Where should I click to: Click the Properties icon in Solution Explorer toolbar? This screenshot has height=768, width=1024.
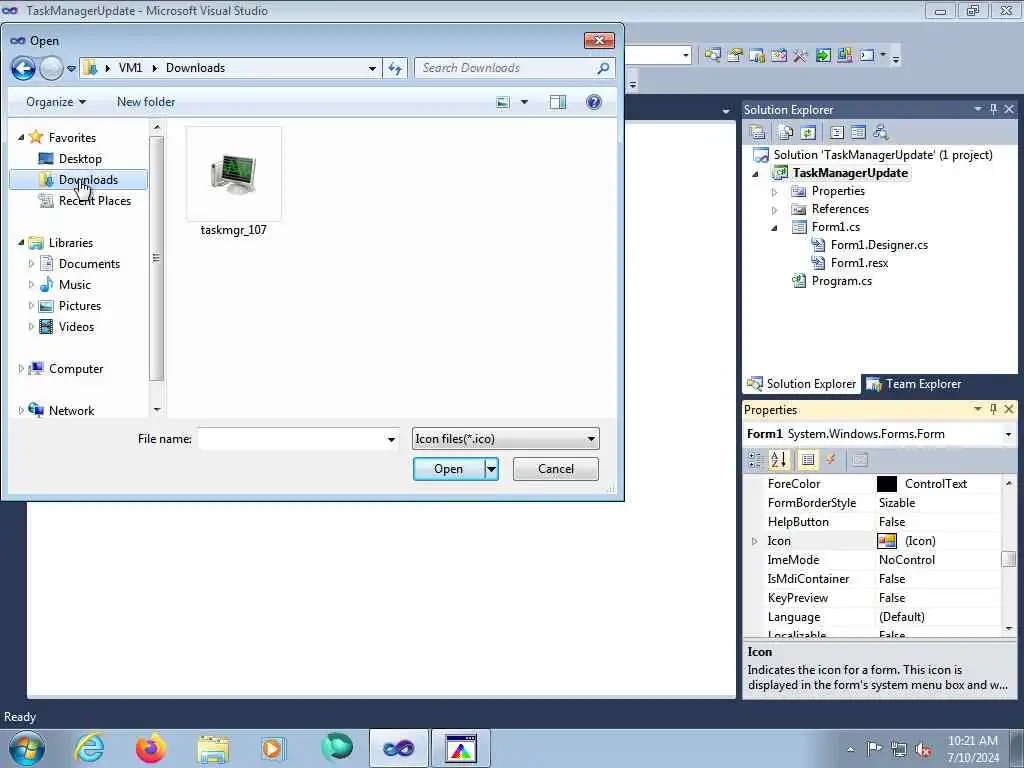point(758,132)
